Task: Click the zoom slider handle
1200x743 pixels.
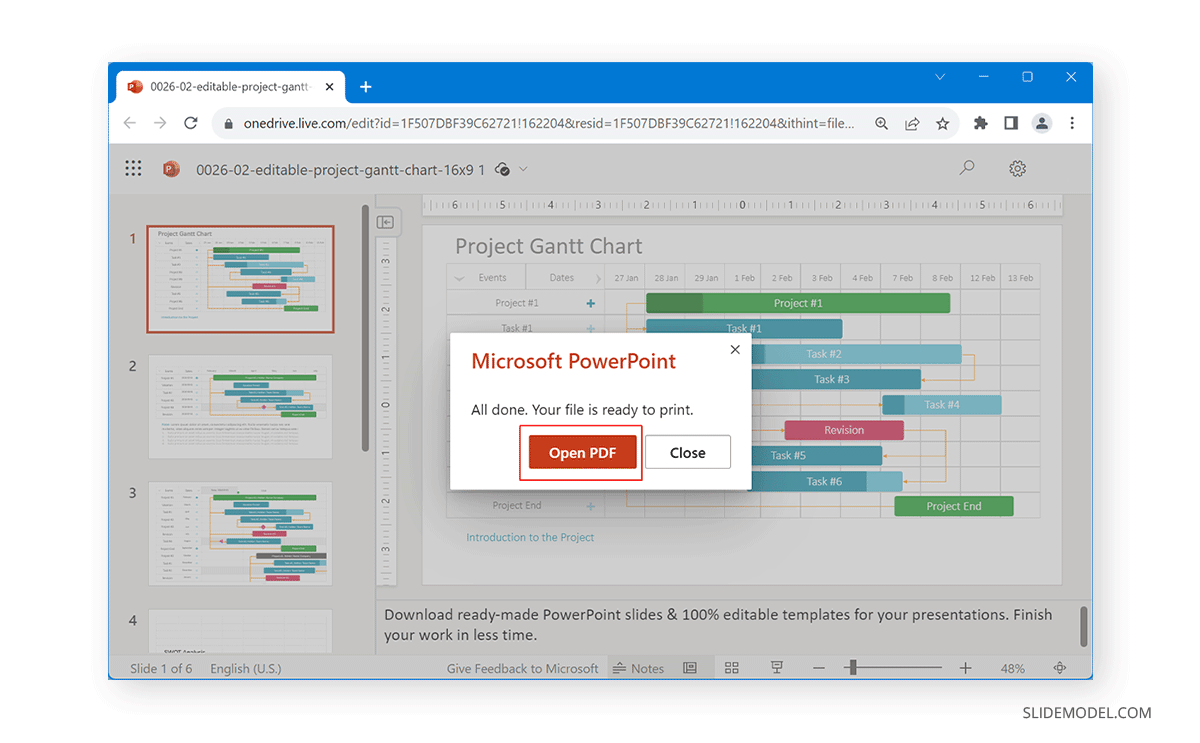Action: click(x=852, y=668)
